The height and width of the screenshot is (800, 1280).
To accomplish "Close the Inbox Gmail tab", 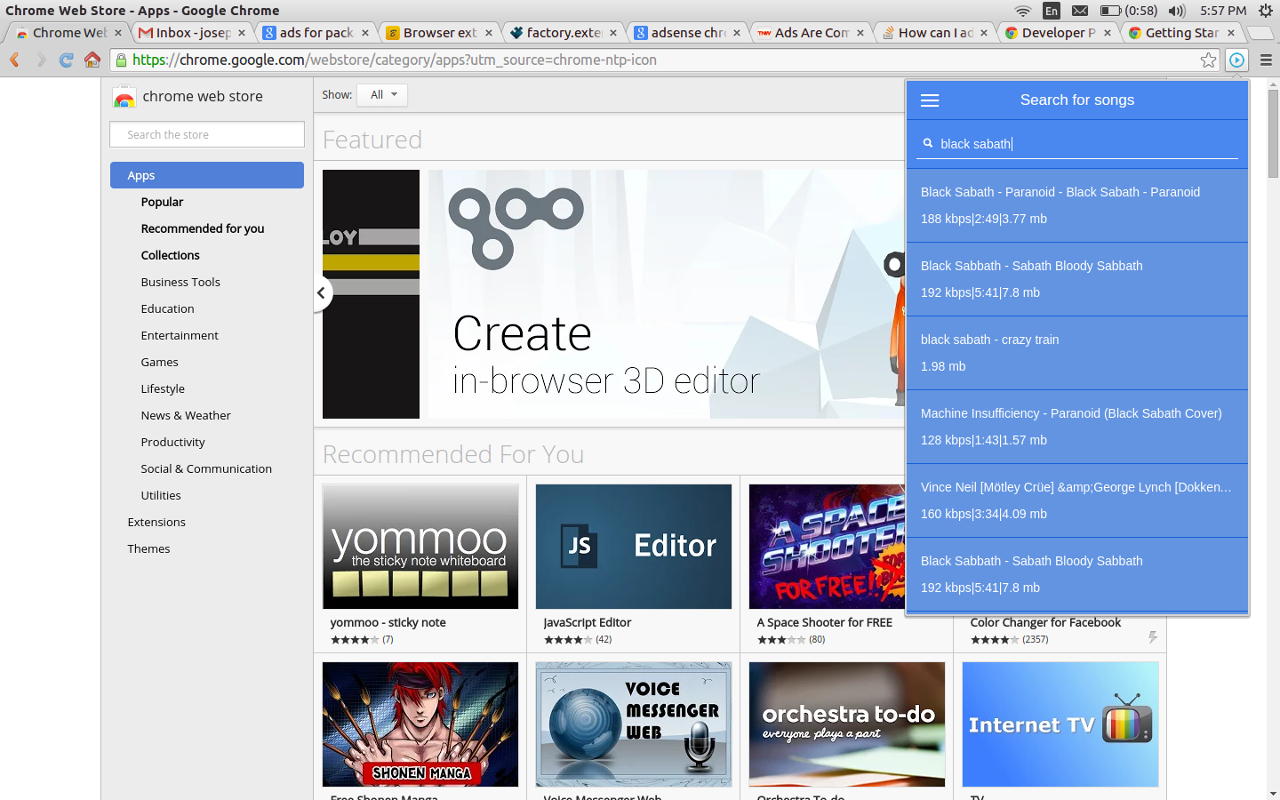I will pos(241,33).
